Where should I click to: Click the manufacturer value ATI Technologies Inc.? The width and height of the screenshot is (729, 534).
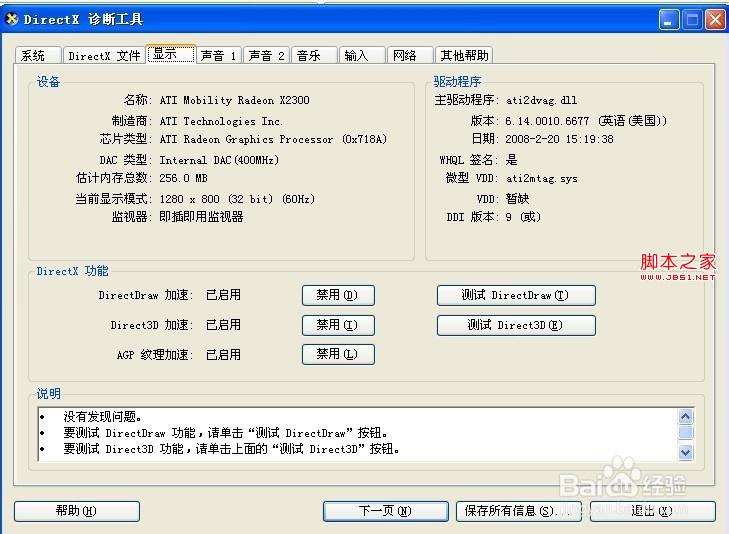click(221, 121)
